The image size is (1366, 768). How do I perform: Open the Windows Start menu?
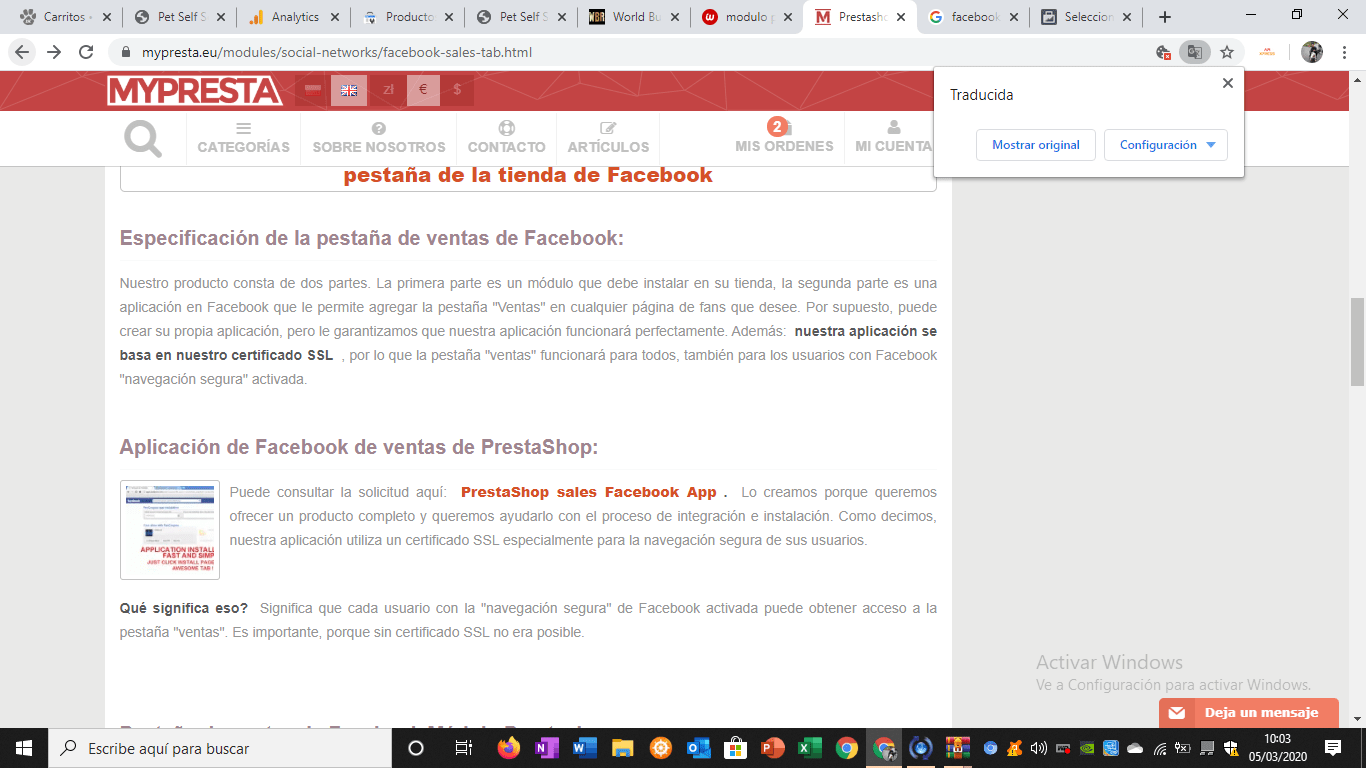click(x=24, y=748)
